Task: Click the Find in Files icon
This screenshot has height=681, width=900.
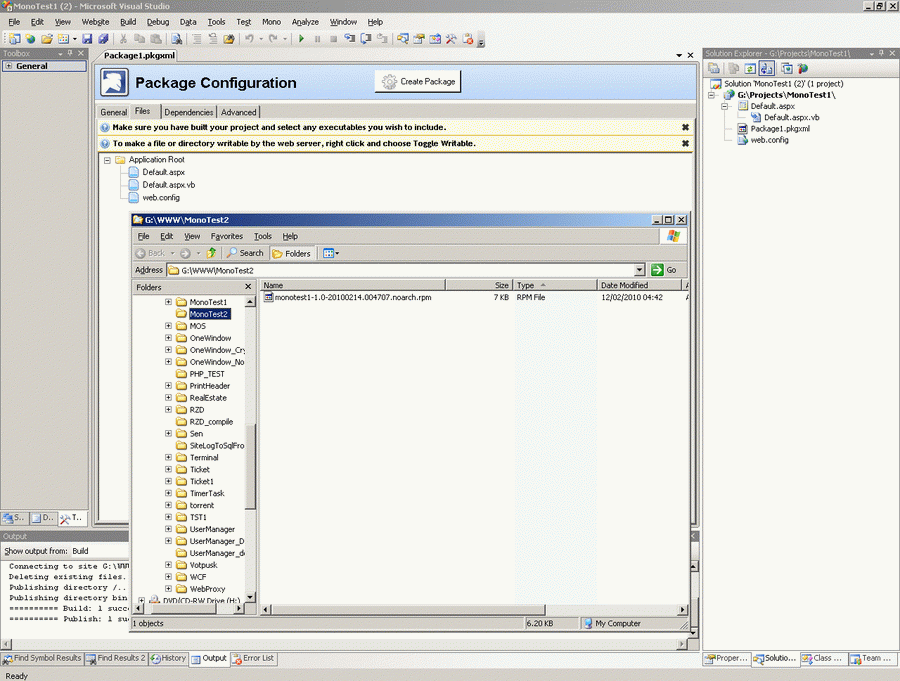Action: (177, 38)
